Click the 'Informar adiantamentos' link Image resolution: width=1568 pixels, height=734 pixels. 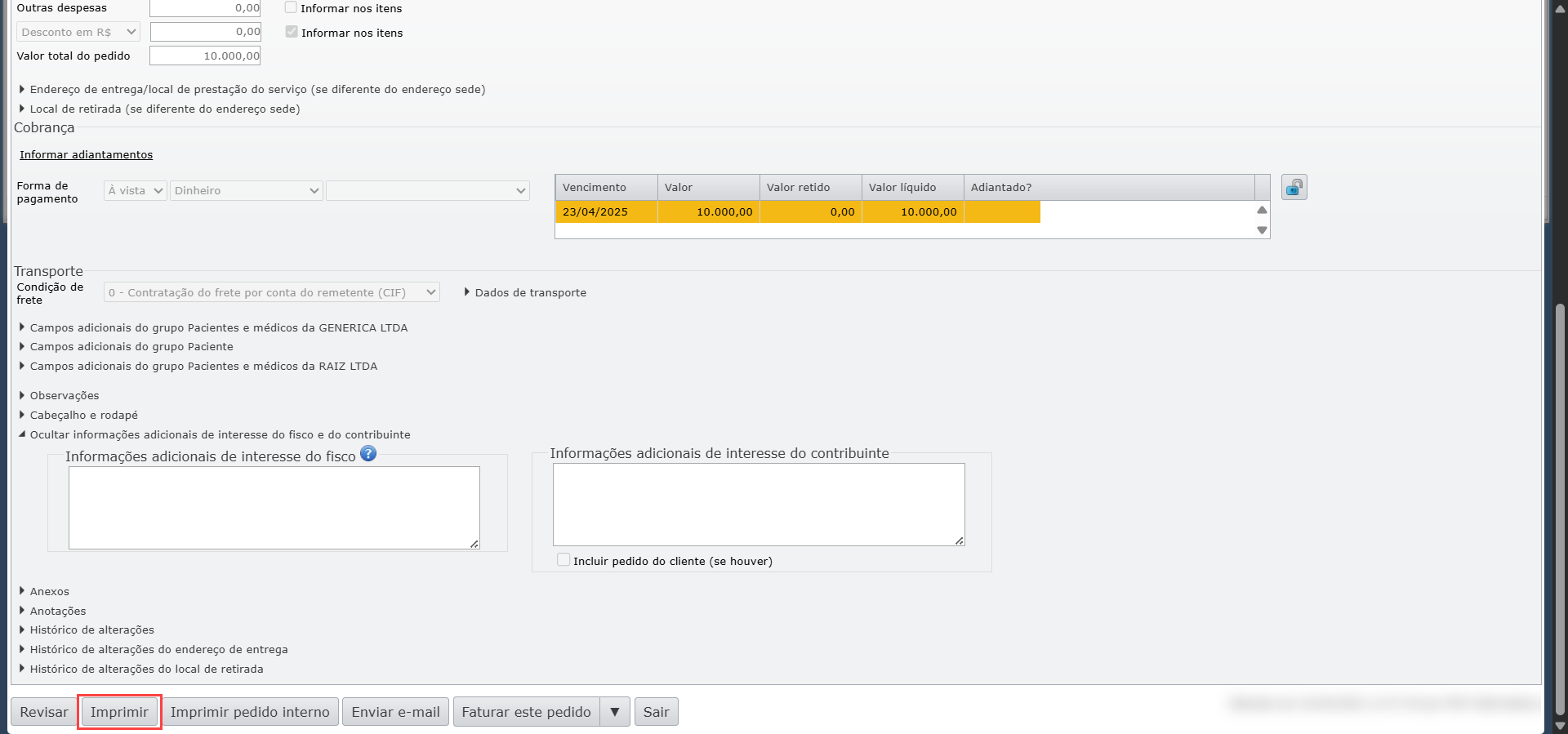pos(87,154)
